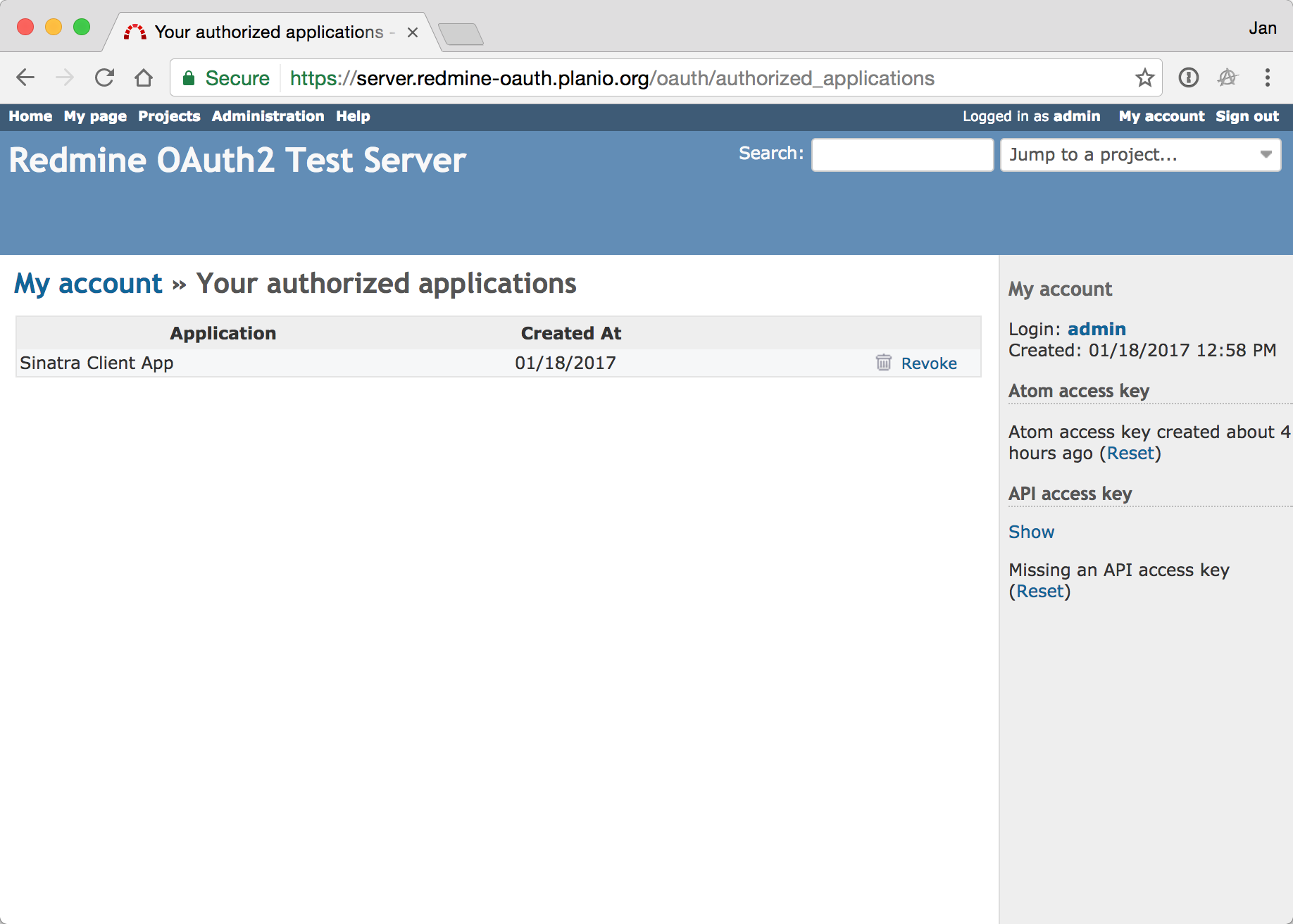Screen dimensions: 1293x924
Task: Click the admin user link in Logged in as
Action: 1077,116
